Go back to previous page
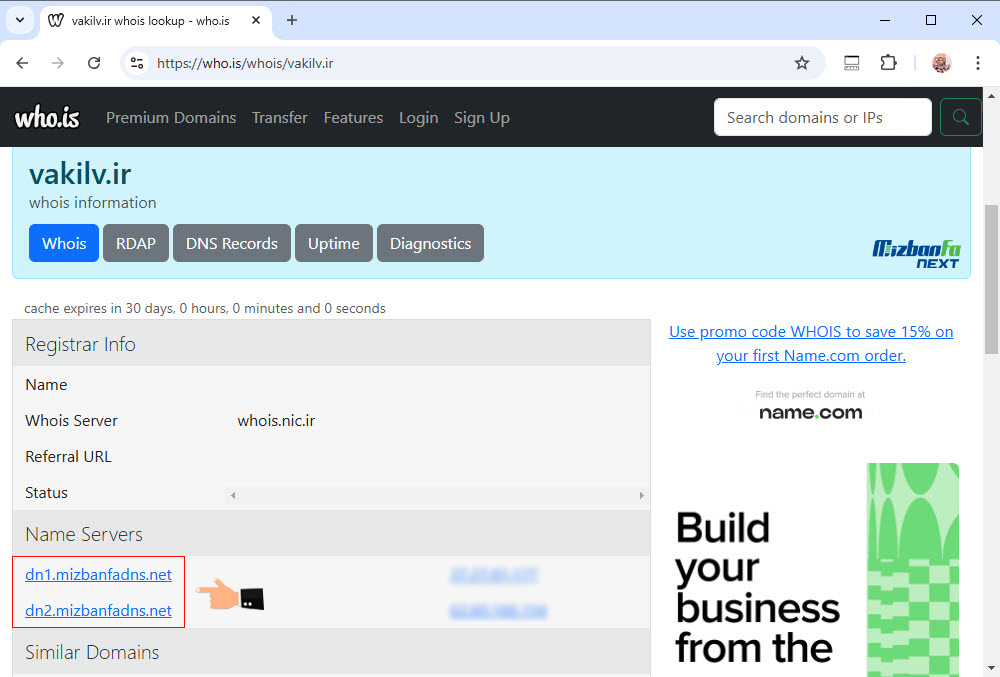The height and width of the screenshot is (677, 1000). (22, 63)
